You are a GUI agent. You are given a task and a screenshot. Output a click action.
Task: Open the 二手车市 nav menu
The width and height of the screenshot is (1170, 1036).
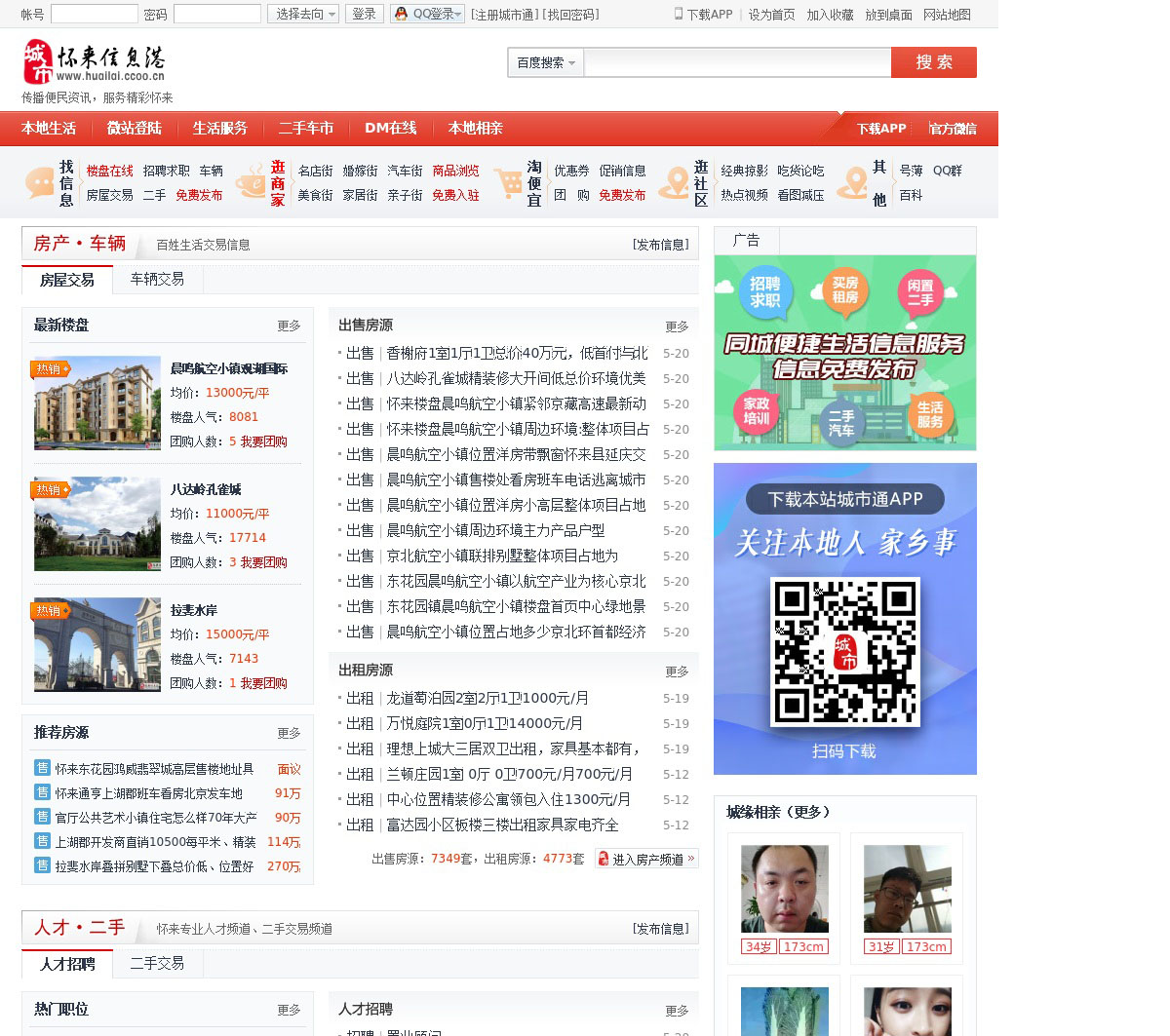coord(306,128)
